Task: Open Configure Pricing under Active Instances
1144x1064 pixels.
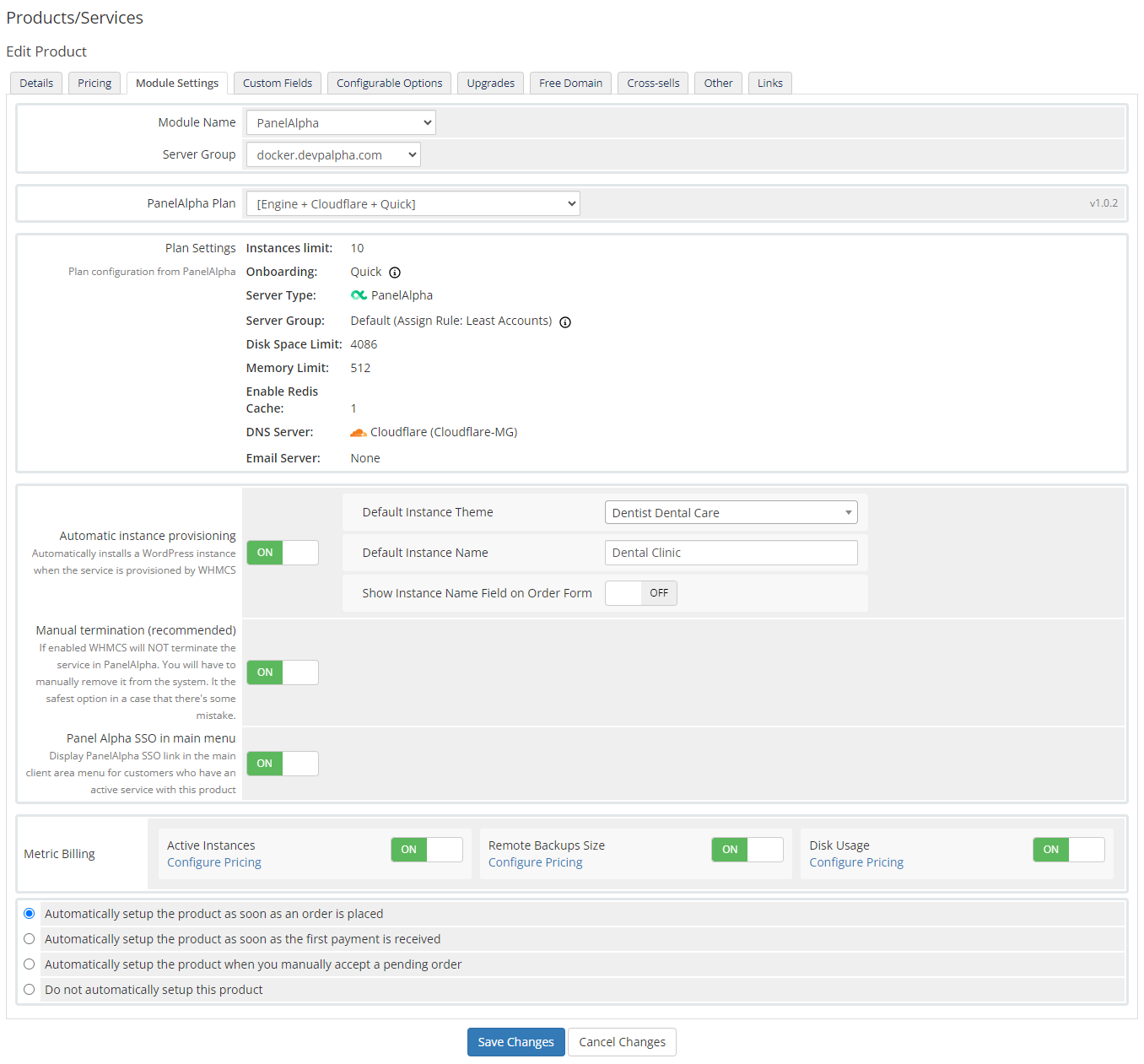Action: point(213,861)
